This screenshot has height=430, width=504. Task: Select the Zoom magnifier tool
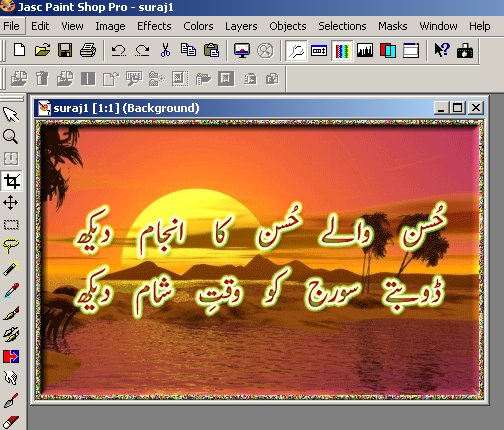11,137
